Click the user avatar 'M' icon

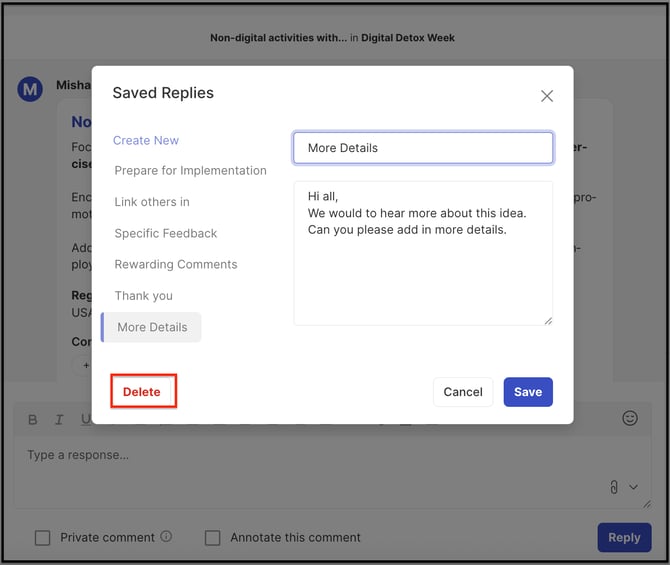click(30, 89)
